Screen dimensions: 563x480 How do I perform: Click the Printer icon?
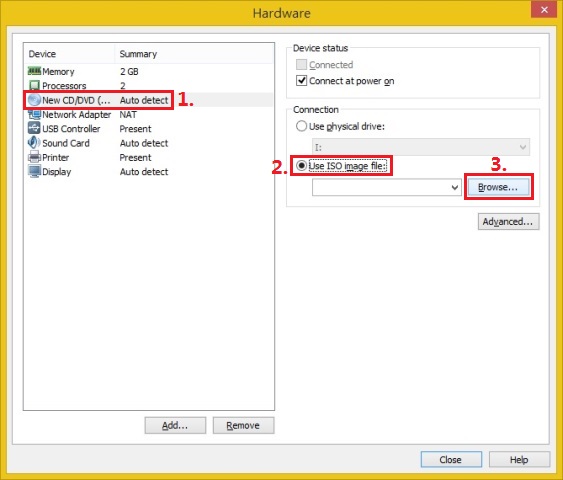(34, 157)
